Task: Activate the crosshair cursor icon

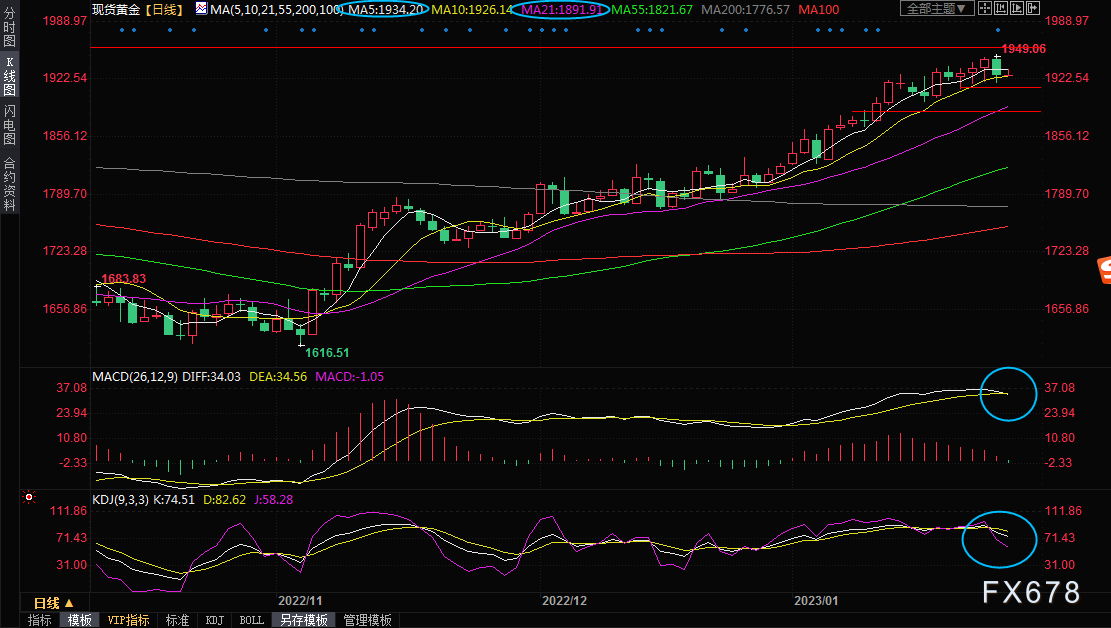Action: pos(985,9)
